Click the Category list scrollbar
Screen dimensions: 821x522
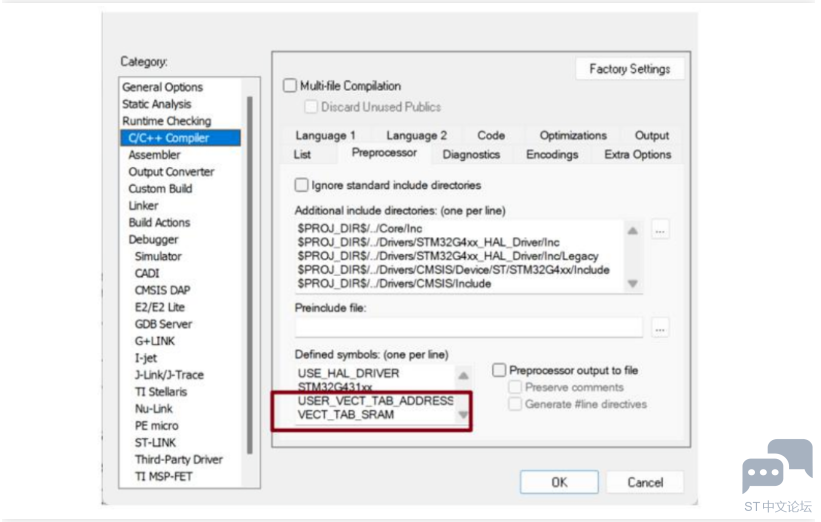coord(250,275)
